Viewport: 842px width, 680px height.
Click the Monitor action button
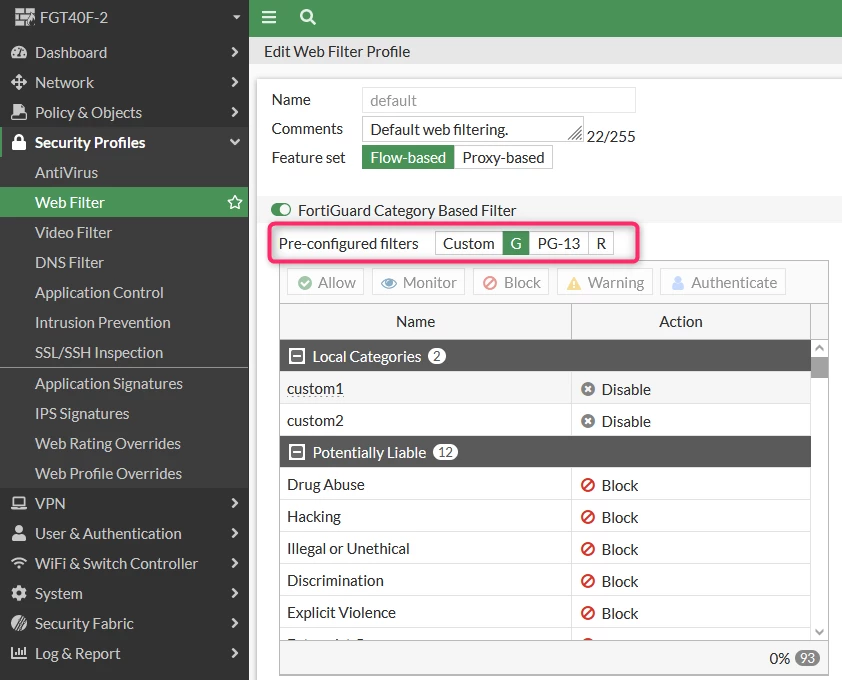tap(418, 282)
